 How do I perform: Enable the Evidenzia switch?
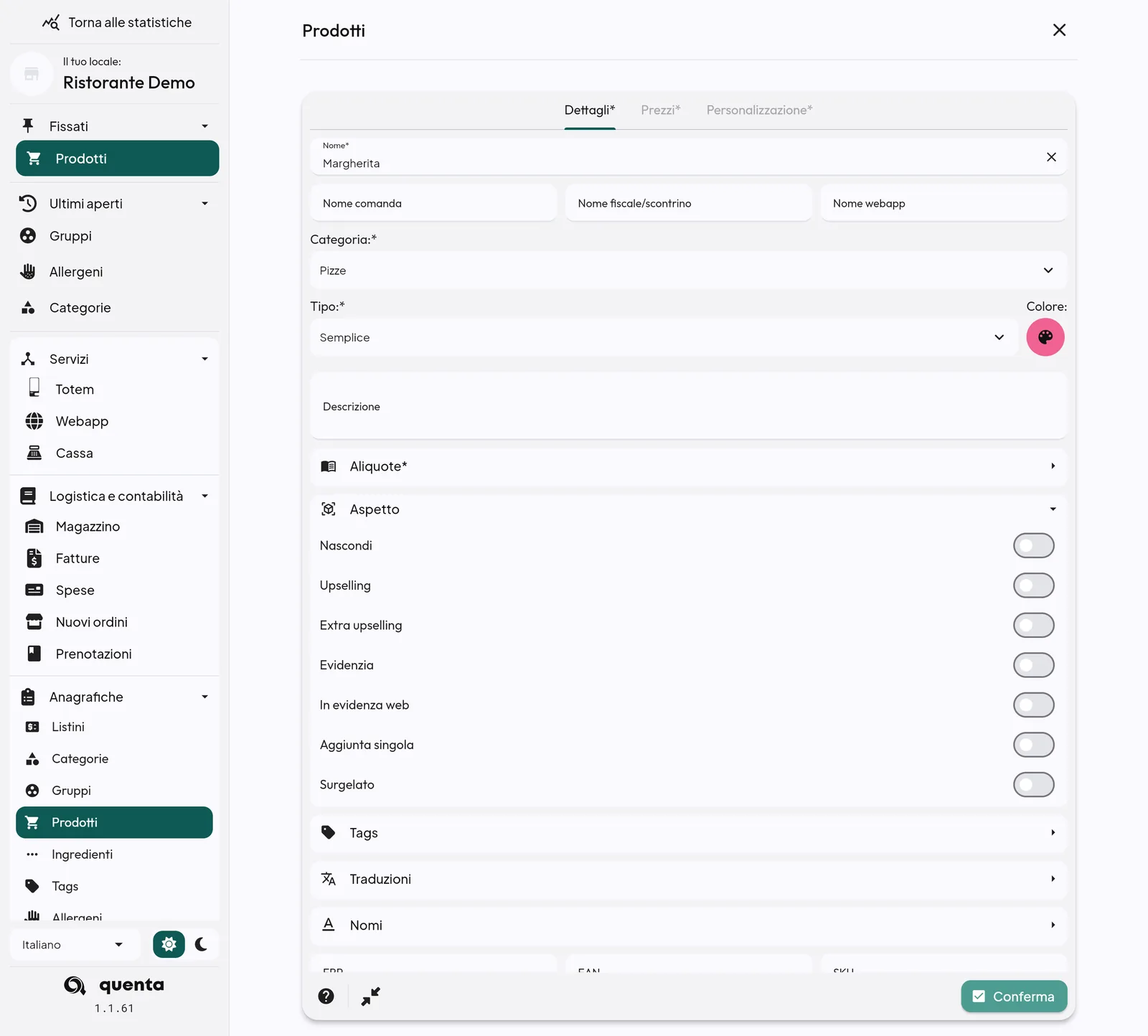click(1033, 665)
